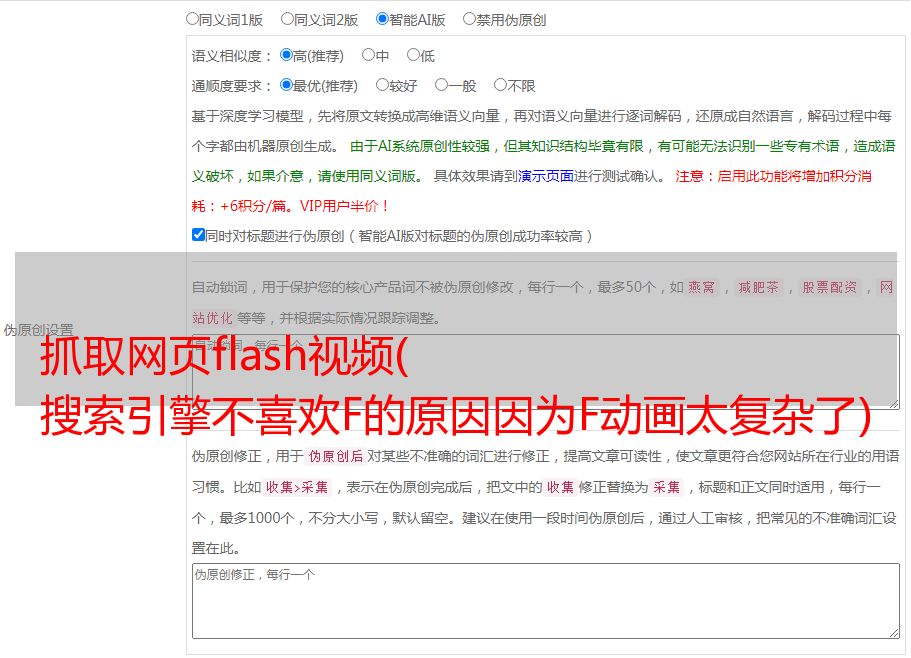Click the 伪原创设置 section label
911x658 pixels.
pyautogui.click(x=38, y=330)
